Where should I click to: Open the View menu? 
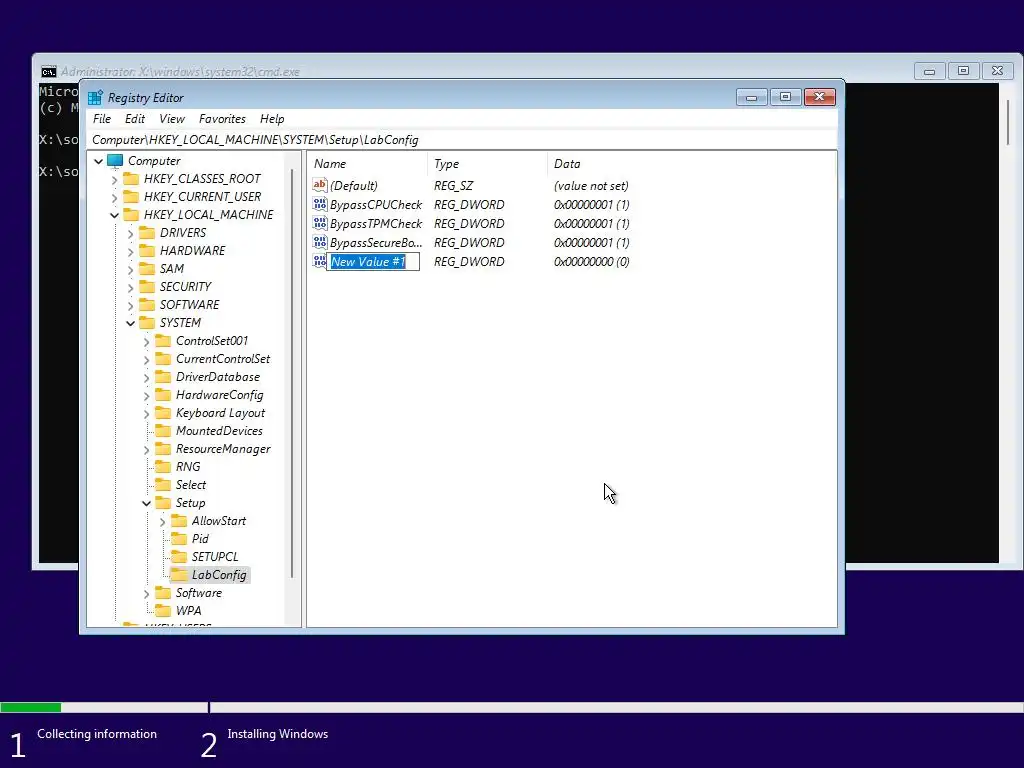click(172, 119)
